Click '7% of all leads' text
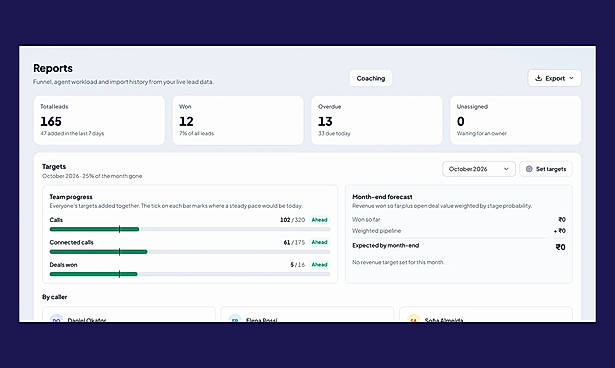 (197, 133)
